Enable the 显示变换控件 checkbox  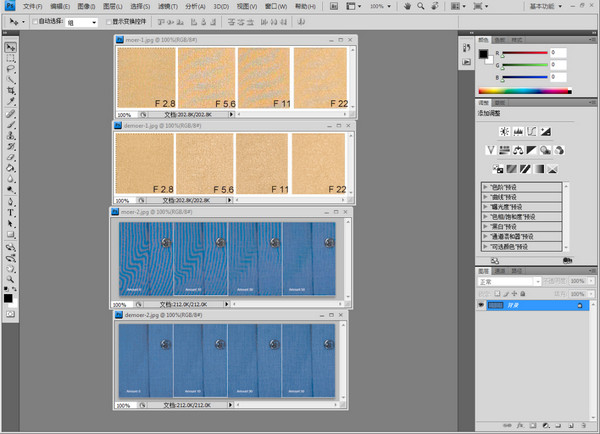pos(110,21)
